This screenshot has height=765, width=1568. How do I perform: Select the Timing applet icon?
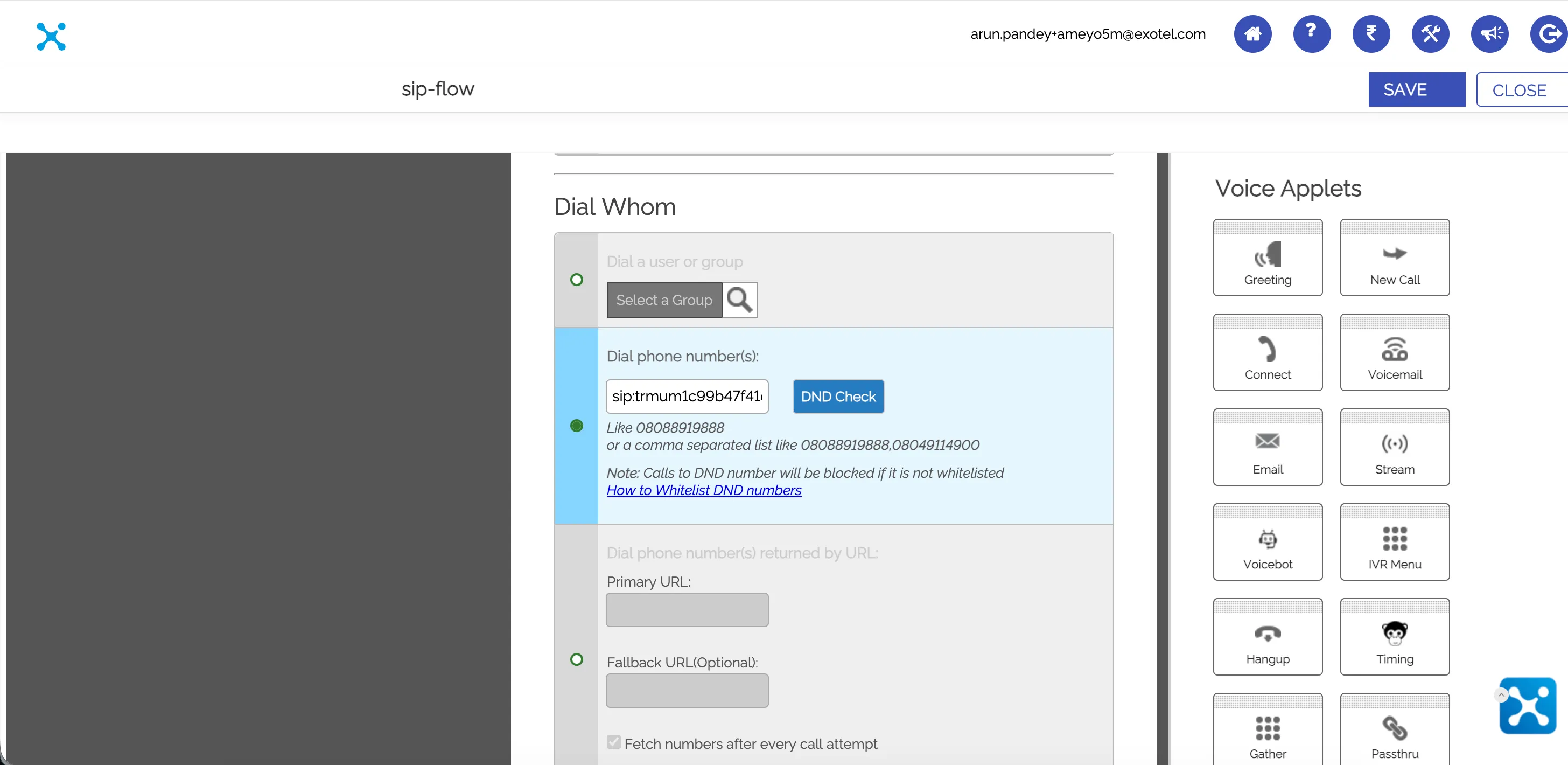pos(1395,633)
